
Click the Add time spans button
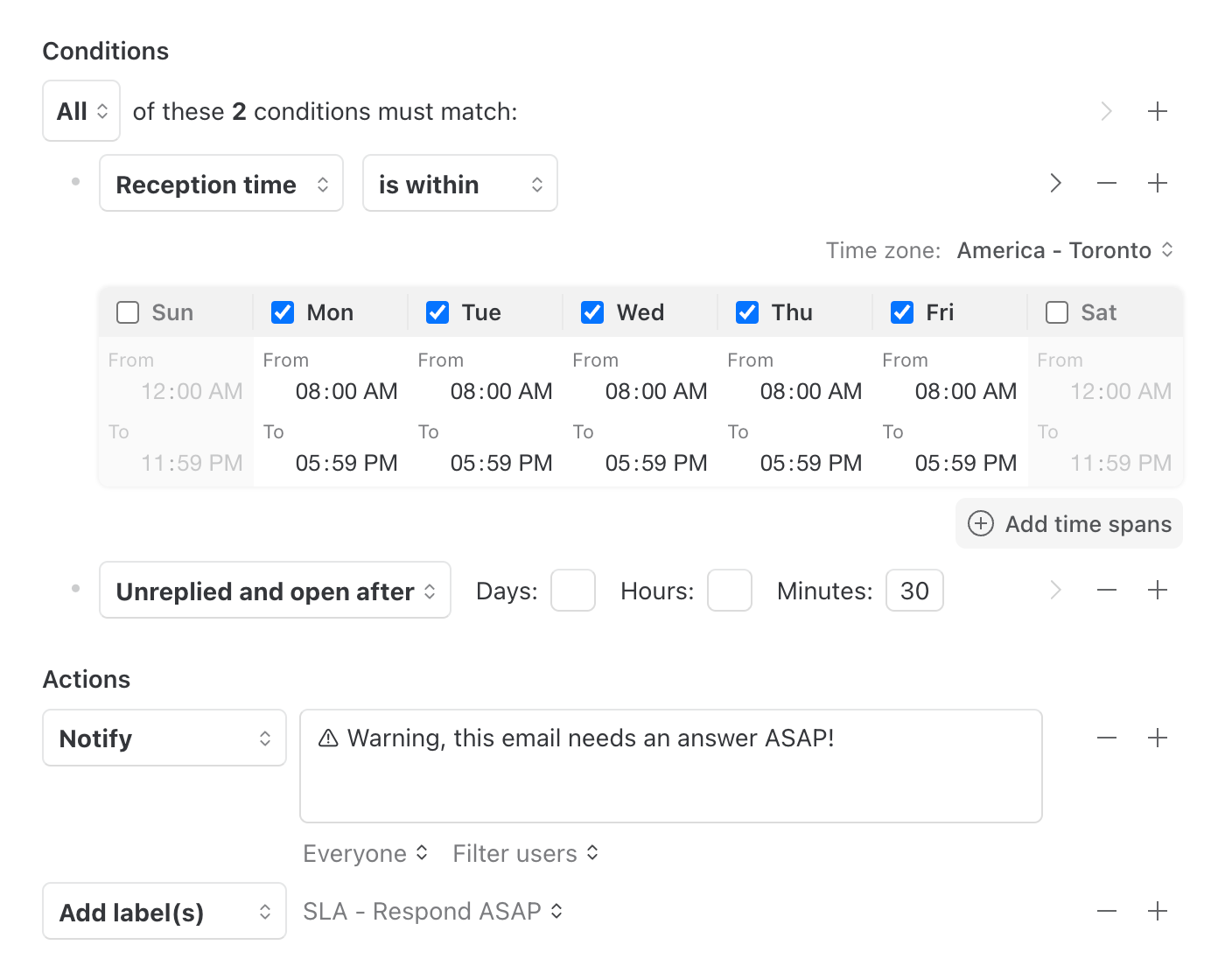[1068, 523]
